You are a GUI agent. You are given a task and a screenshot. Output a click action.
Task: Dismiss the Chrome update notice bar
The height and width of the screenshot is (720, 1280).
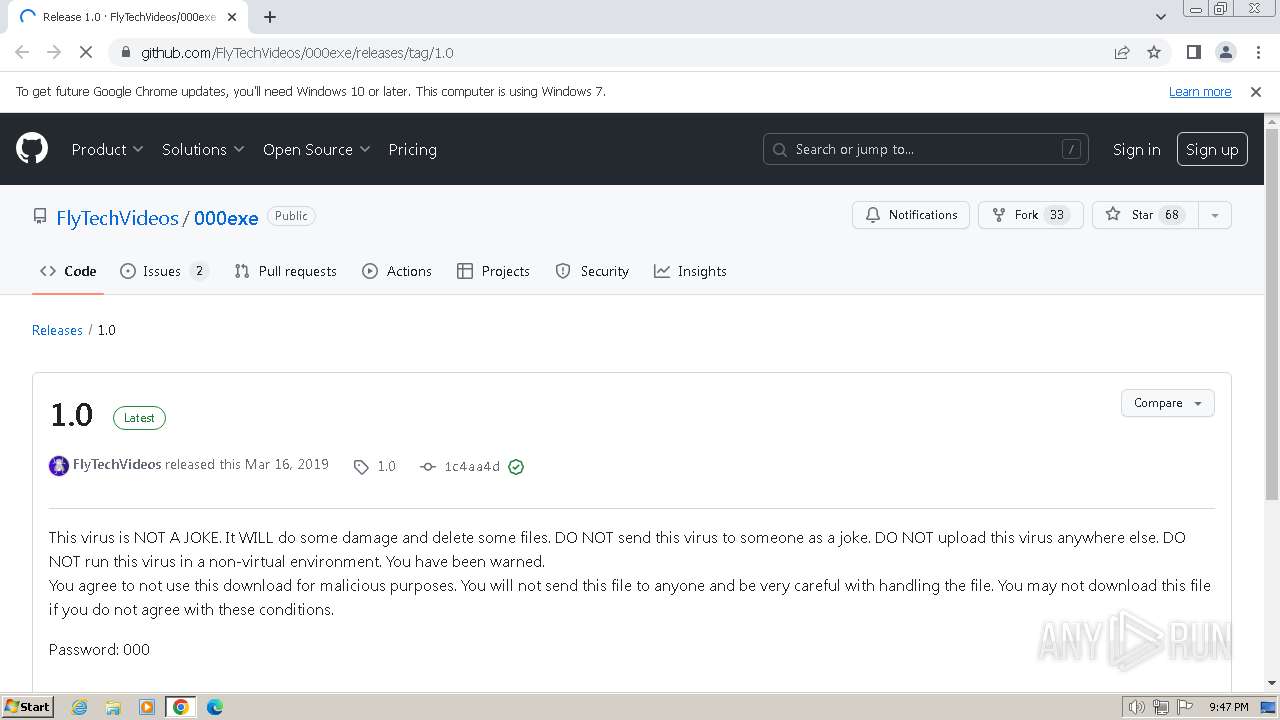[x=1256, y=91]
